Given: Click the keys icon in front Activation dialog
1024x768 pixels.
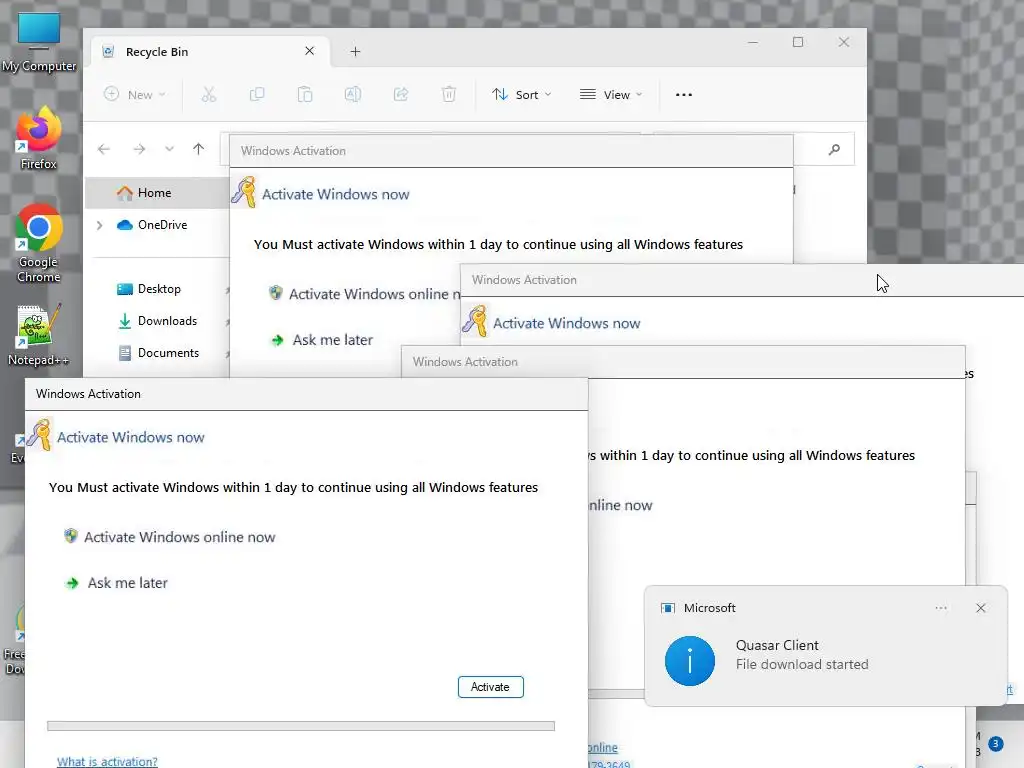Looking at the screenshot, I should 40,434.
